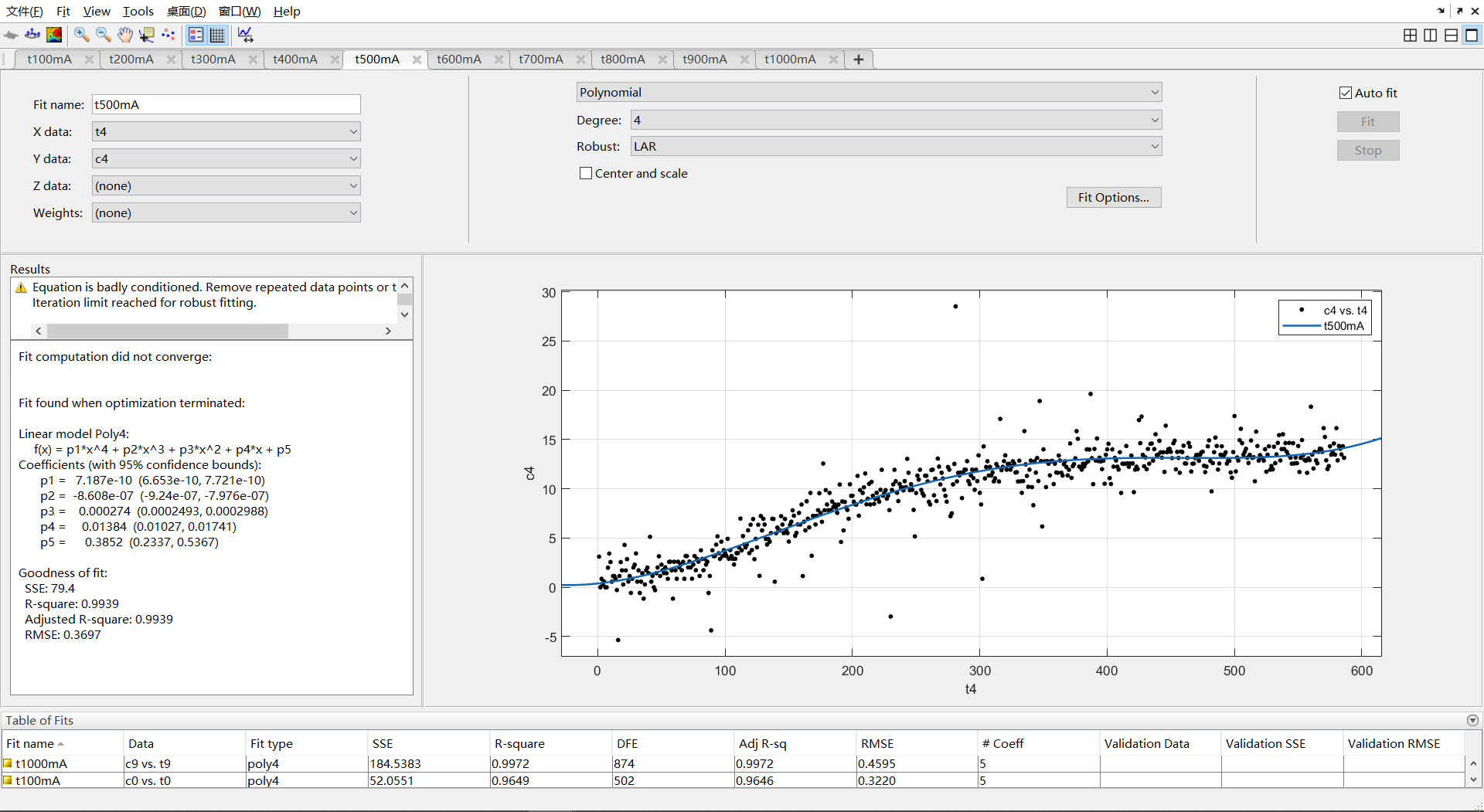This screenshot has height=812, width=1484.
Task: Open the Robust LAR dropdown
Action: click(896, 146)
